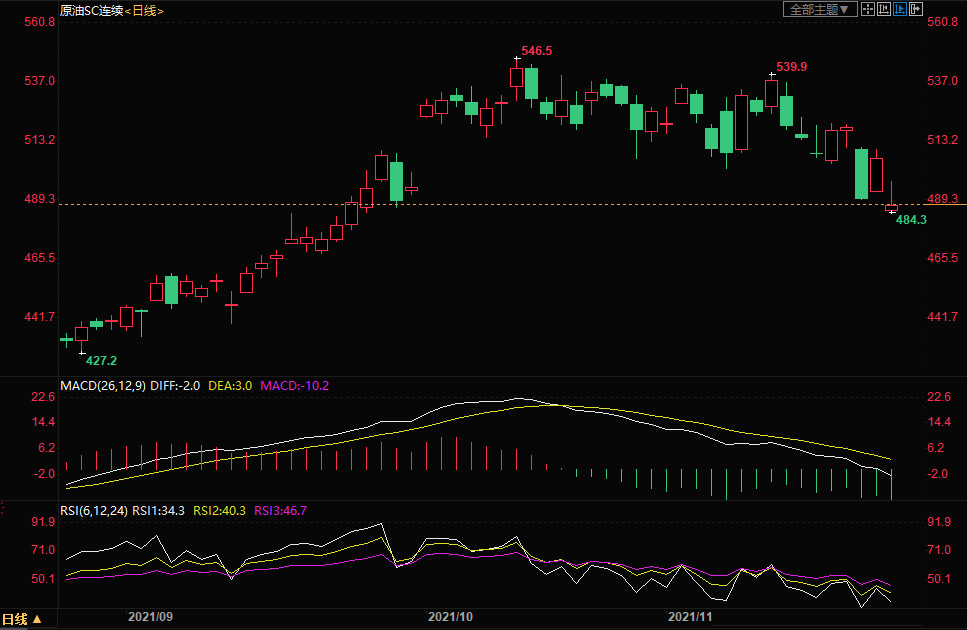Select the 546.5 high price marker
The image size is (967, 630).
tap(536, 50)
